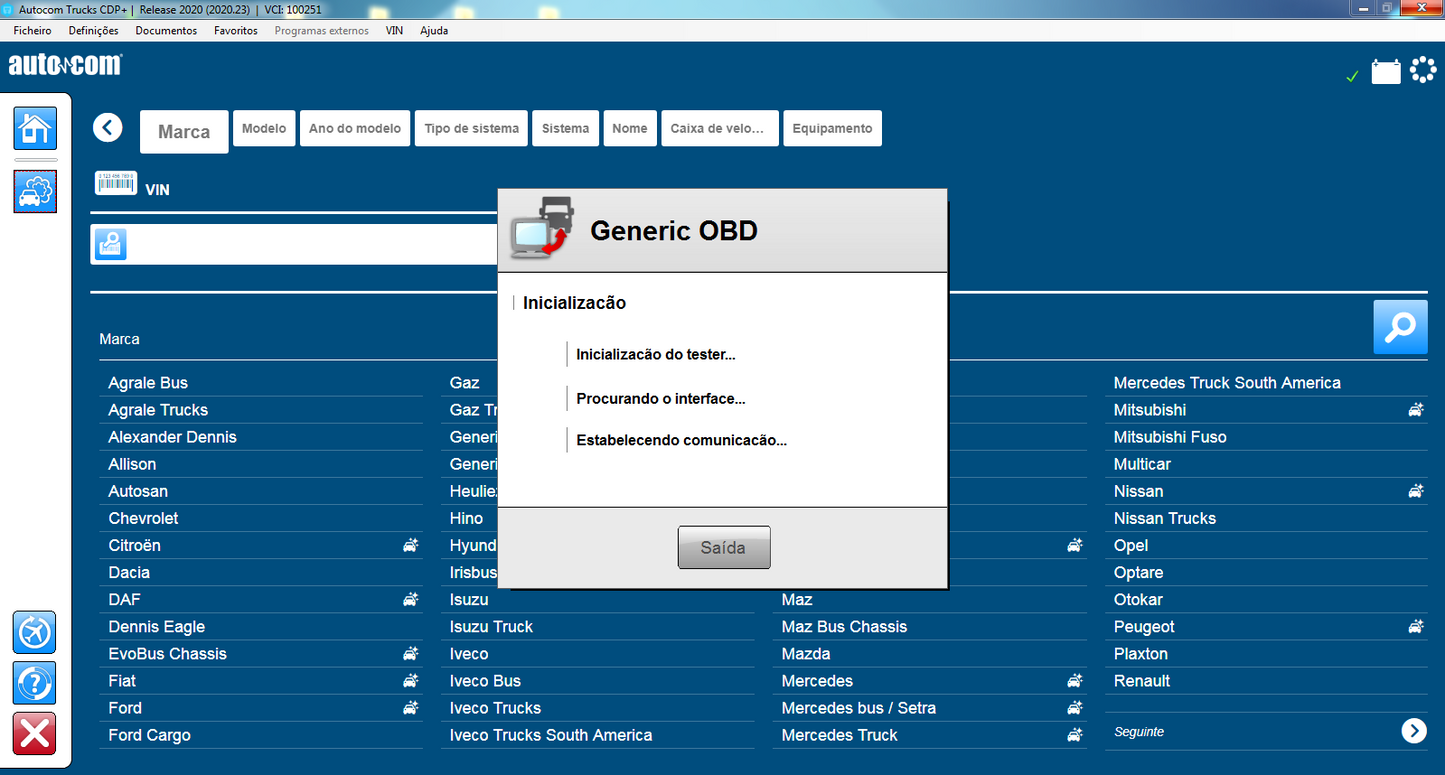Click the VIN barcode icon
Screen dimensions: 1445x775
click(115, 183)
